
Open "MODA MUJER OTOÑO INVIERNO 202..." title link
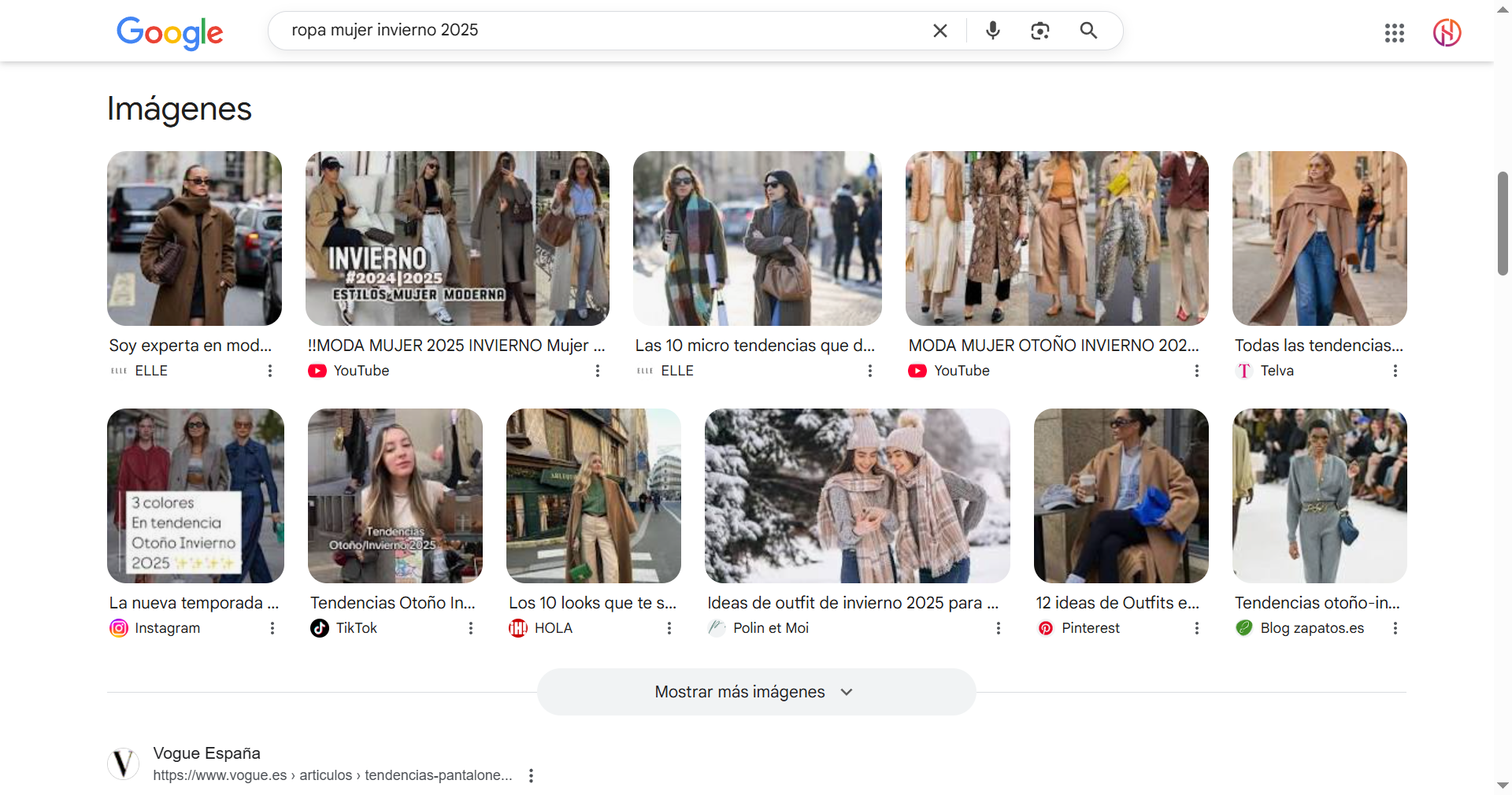tap(1054, 346)
